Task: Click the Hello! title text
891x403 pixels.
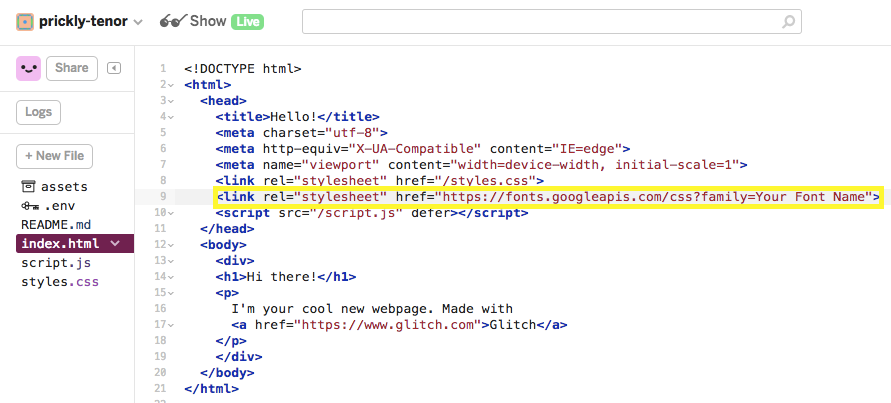Action: 293,117
